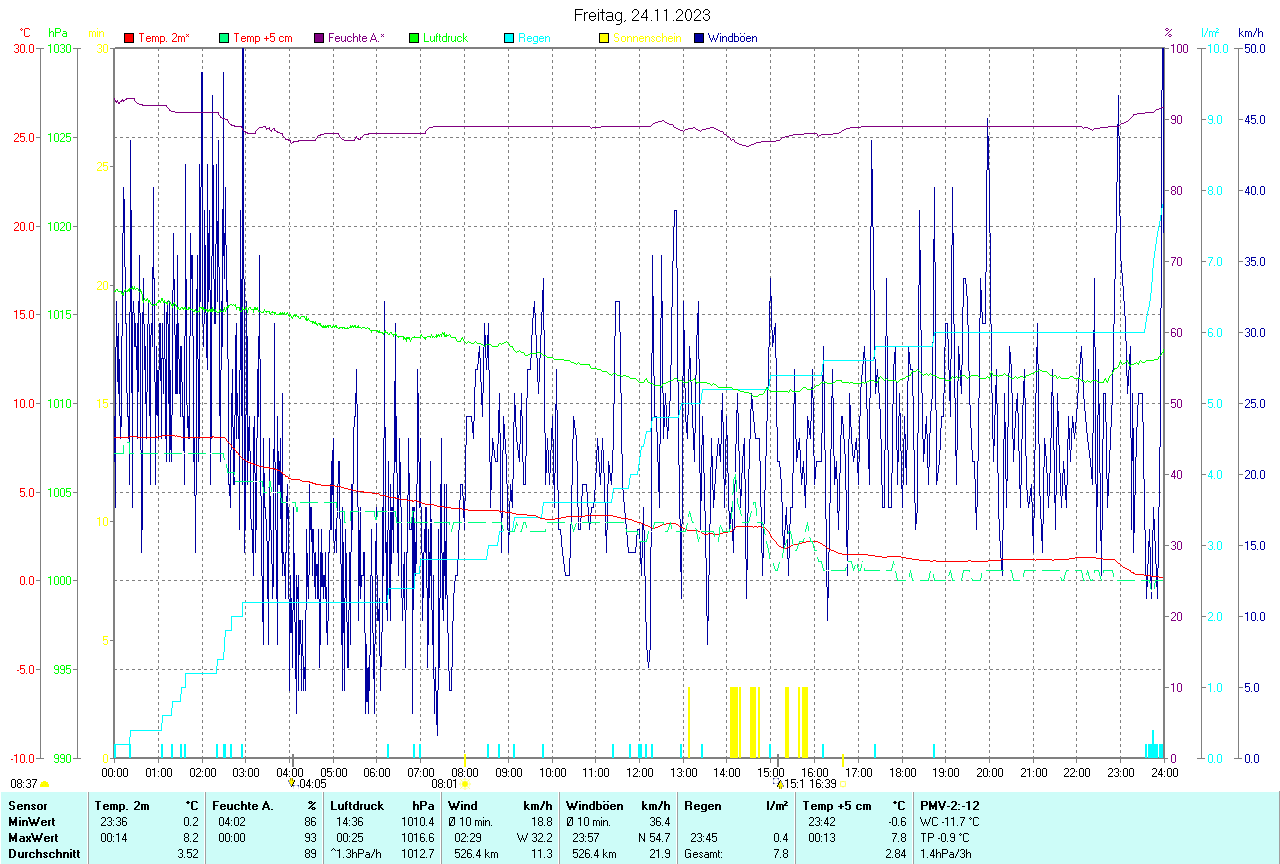Click the 1030 hPa axis value
The height and width of the screenshot is (864, 1280).
tap(60, 48)
